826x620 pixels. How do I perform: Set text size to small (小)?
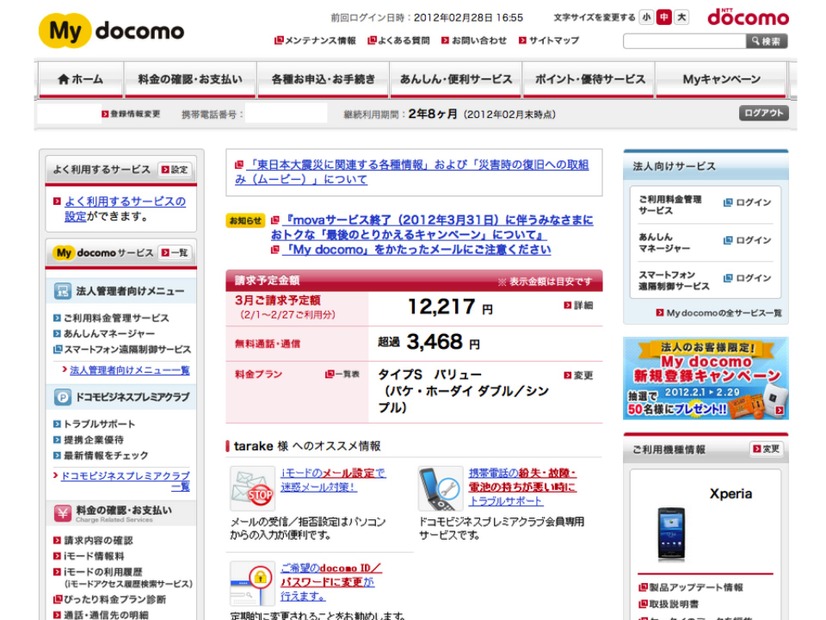click(646, 17)
